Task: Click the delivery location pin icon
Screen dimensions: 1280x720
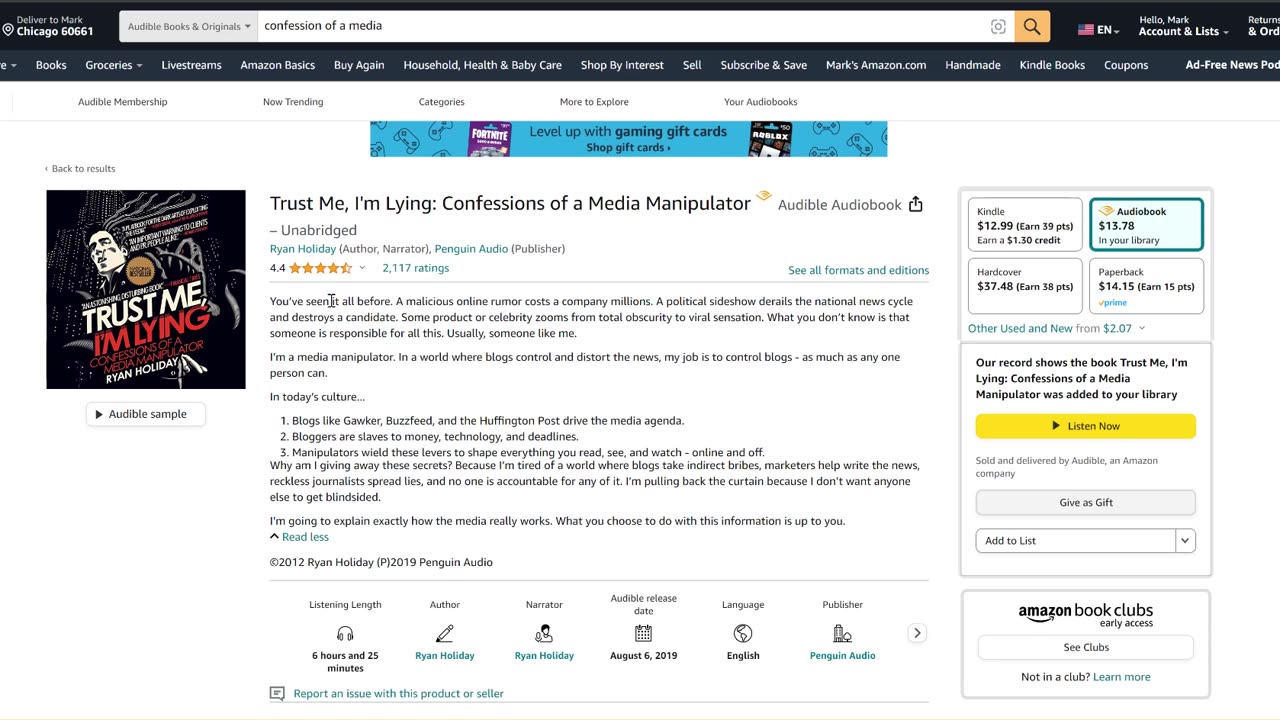Action: click(8, 31)
